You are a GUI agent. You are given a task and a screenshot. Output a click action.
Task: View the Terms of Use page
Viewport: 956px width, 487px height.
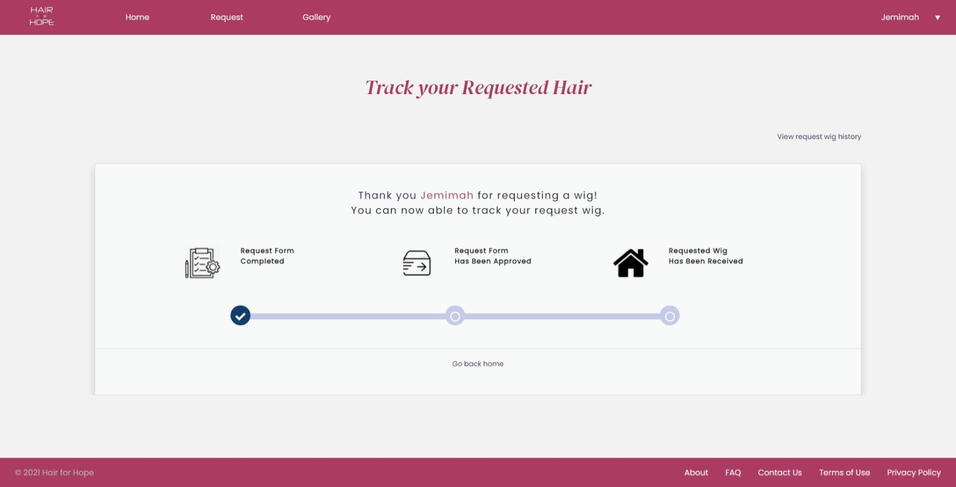click(844, 473)
